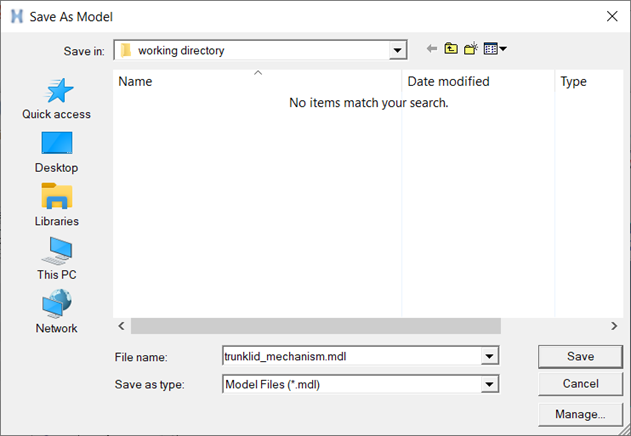The width and height of the screenshot is (631, 436).
Task: Click the Back navigation arrow icon
Action: click(x=432, y=49)
